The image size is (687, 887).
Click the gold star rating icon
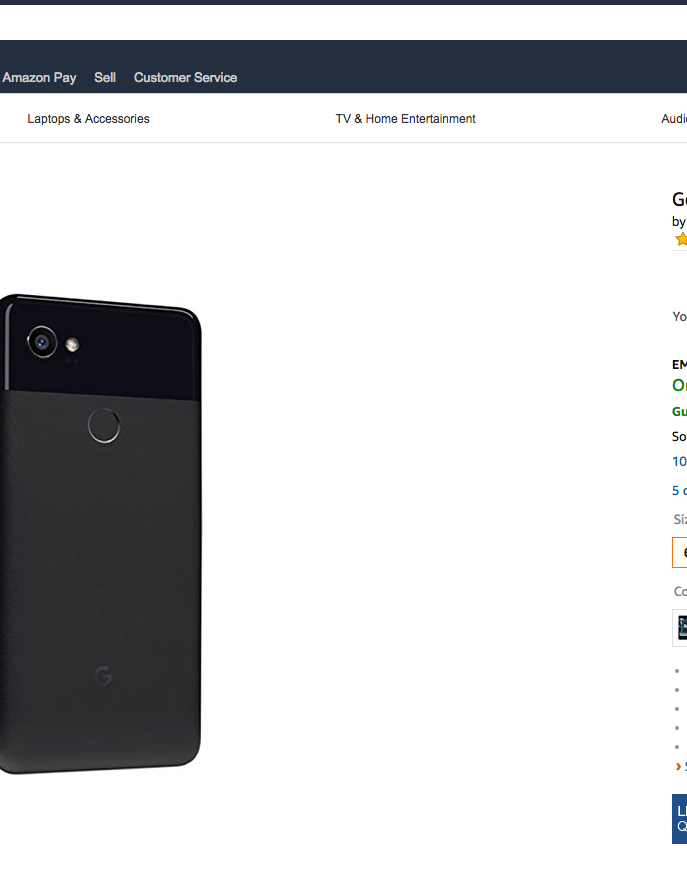[x=681, y=240]
